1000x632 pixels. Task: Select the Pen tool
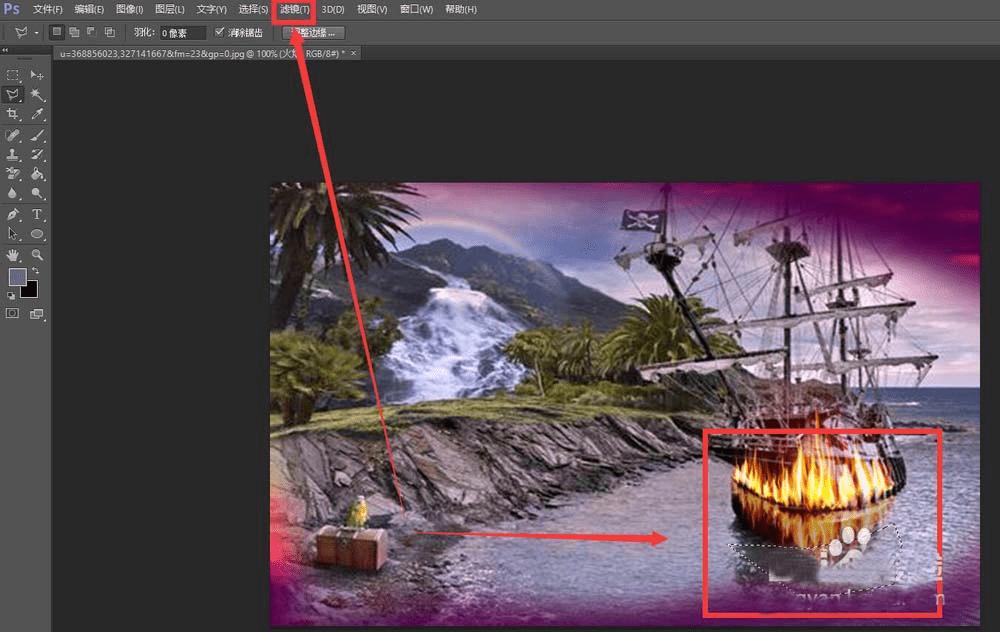[12, 214]
